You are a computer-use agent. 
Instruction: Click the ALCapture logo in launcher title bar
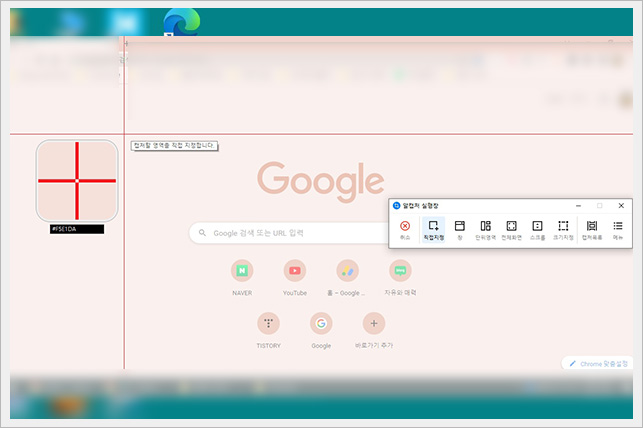pyautogui.click(x=396, y=205)
